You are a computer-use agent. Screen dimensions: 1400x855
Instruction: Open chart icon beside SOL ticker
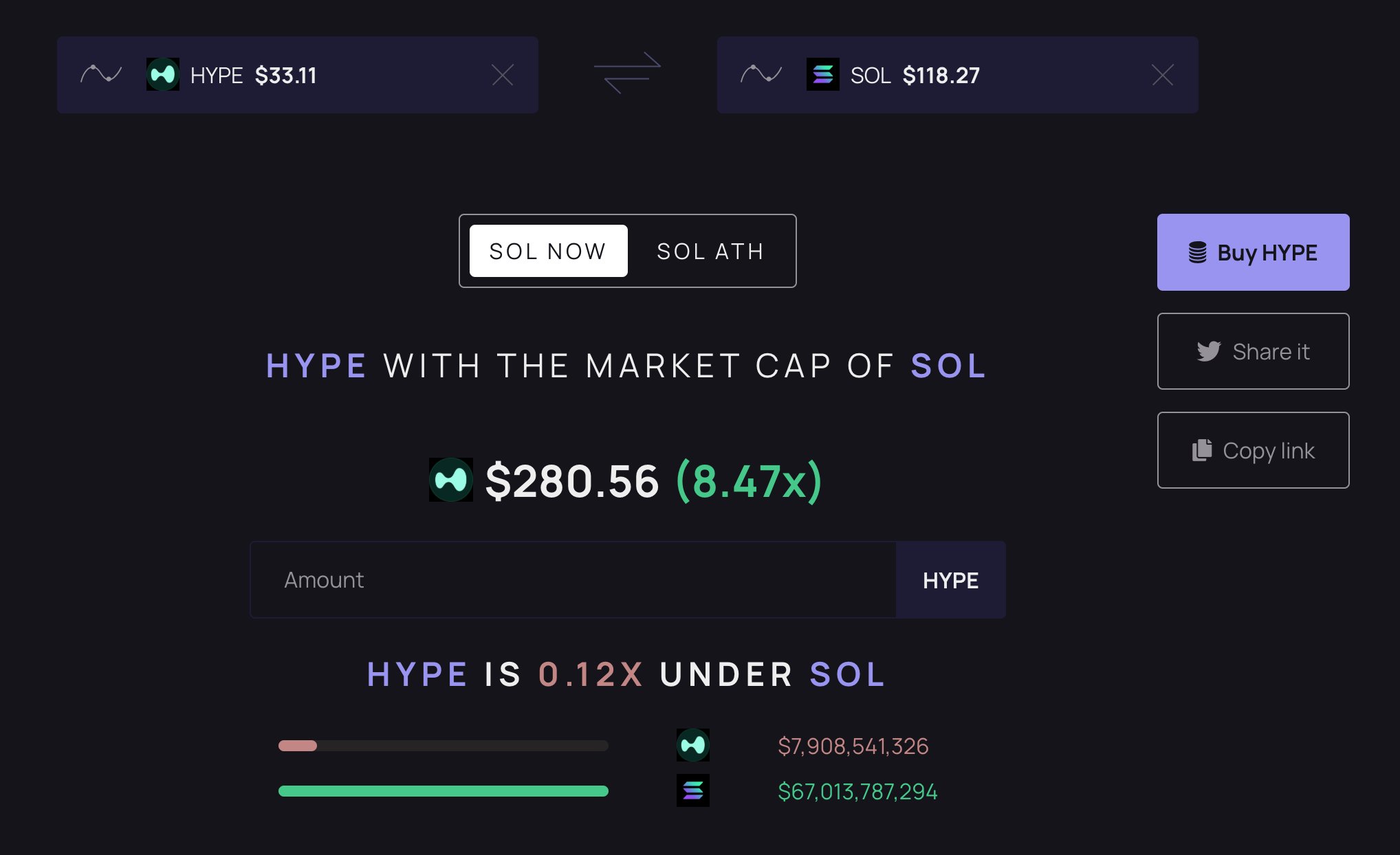pos(761,74)
